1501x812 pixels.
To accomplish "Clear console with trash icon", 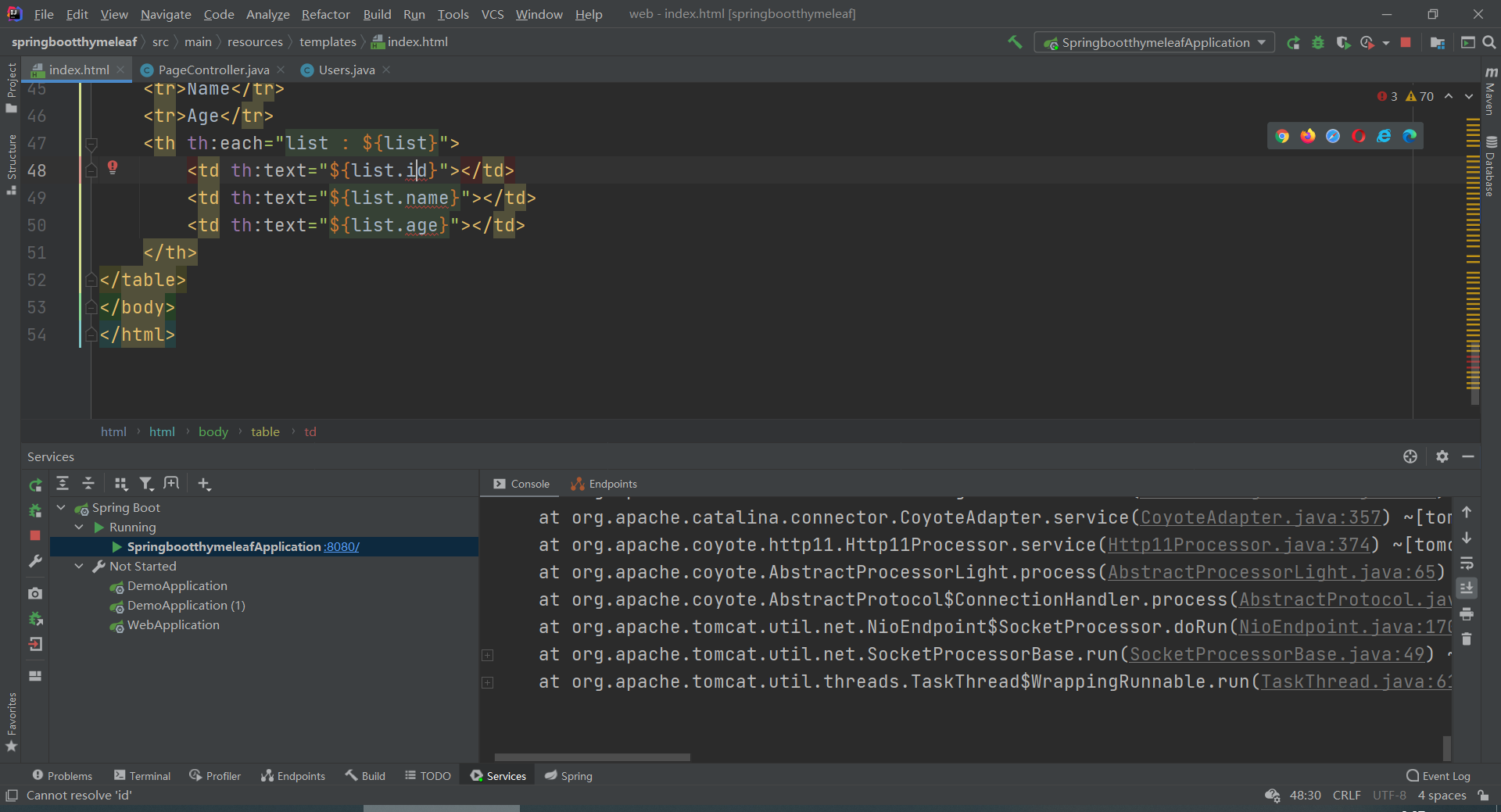I will [x=1467, y=639].
